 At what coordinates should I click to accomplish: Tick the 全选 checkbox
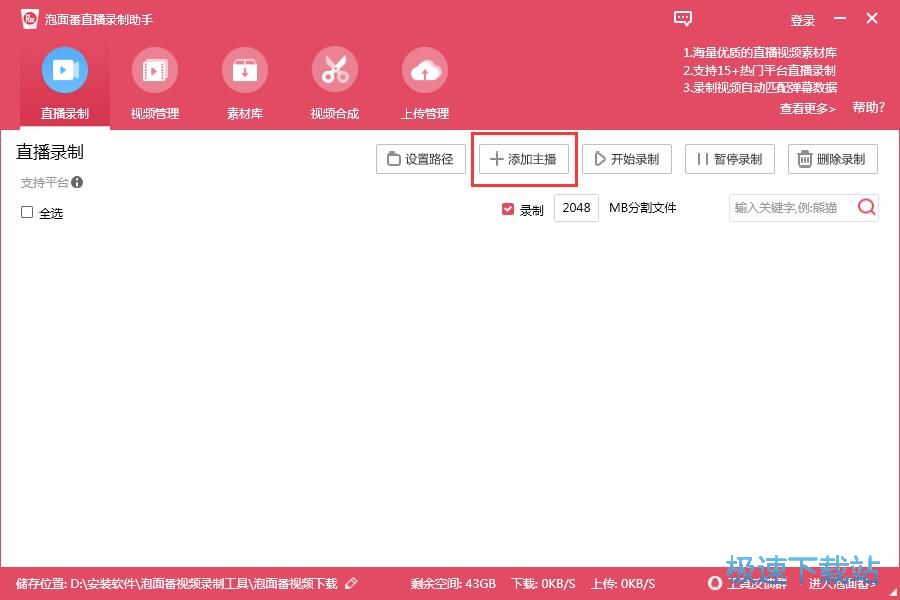click(27, 212)
